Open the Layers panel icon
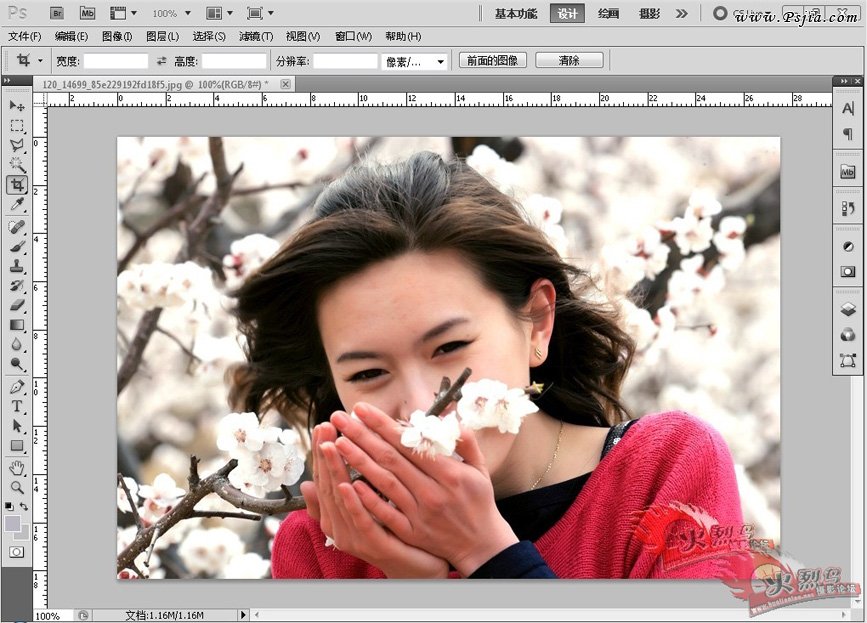 (847, 310)
